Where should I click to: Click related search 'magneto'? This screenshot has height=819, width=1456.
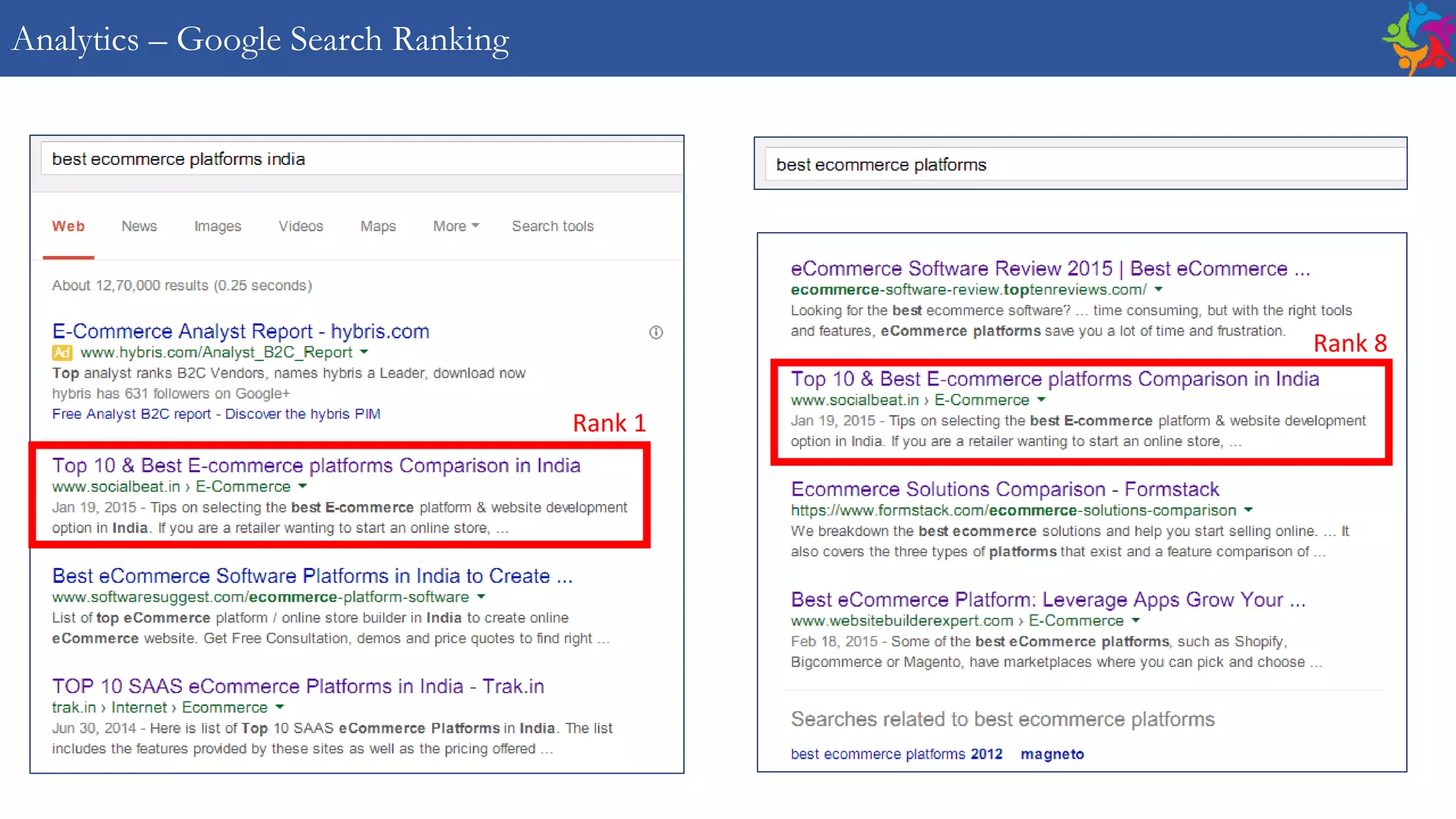pyautogui.click(x=1052, y=754)
